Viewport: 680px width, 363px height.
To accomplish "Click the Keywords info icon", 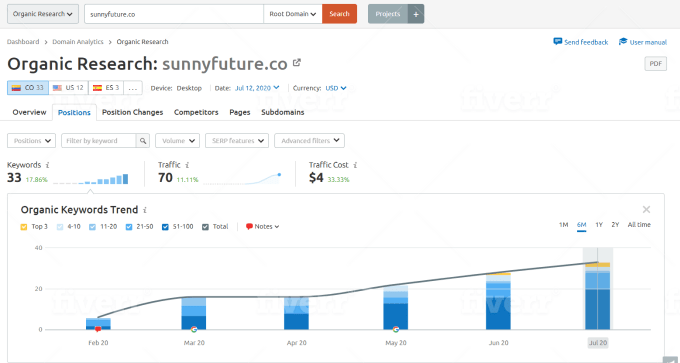I will [47, 165].
